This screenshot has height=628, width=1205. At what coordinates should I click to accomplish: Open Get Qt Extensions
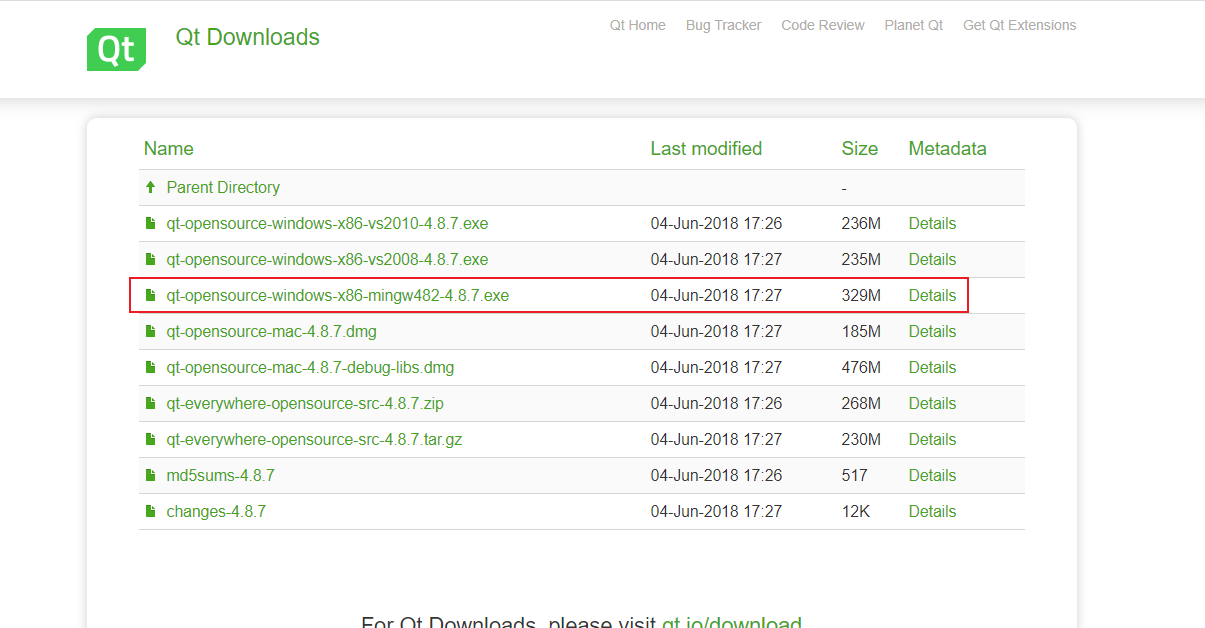pos(1019,25)
